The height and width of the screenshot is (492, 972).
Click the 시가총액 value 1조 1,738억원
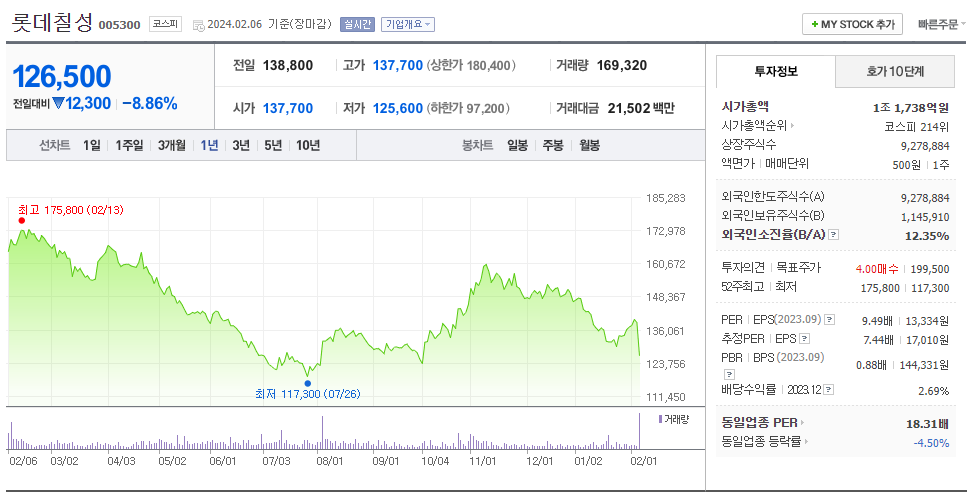tap(911, 108)
